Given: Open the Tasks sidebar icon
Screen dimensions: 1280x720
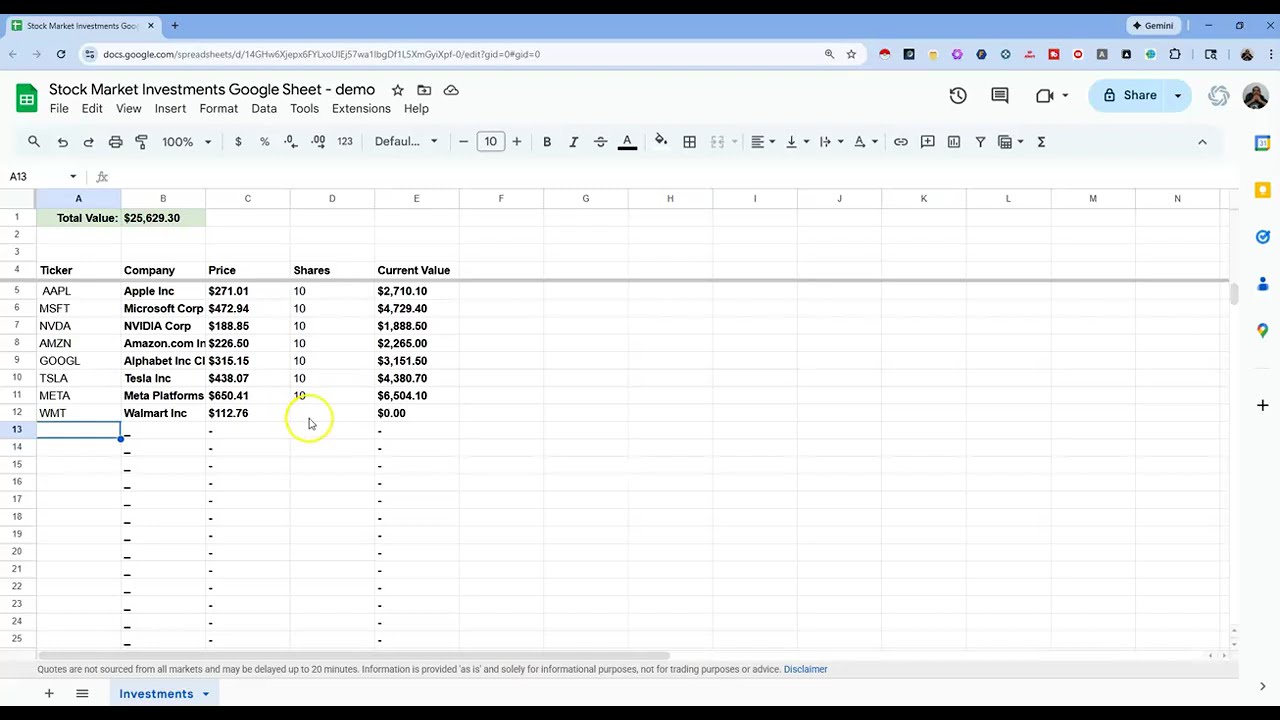Looking at the screenshot, I should coord(1262,237).
